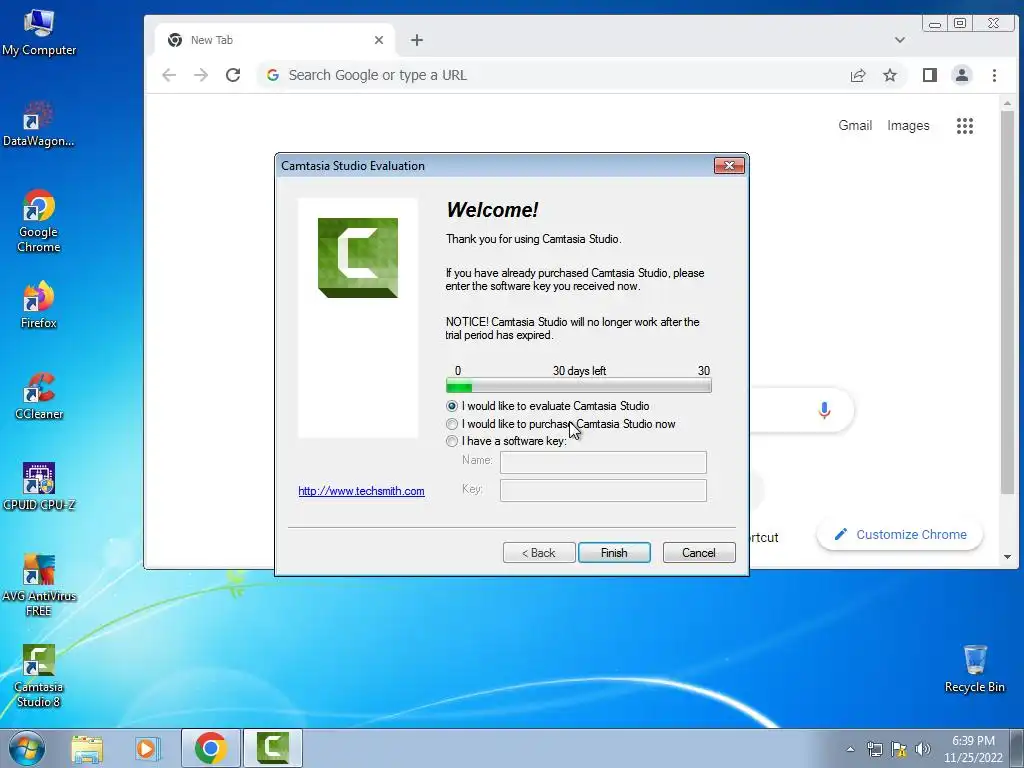
Task: Choose 'I would like to purchase Camtasia Studio now'
Action: pyautogui.click(x=452, y=424)
